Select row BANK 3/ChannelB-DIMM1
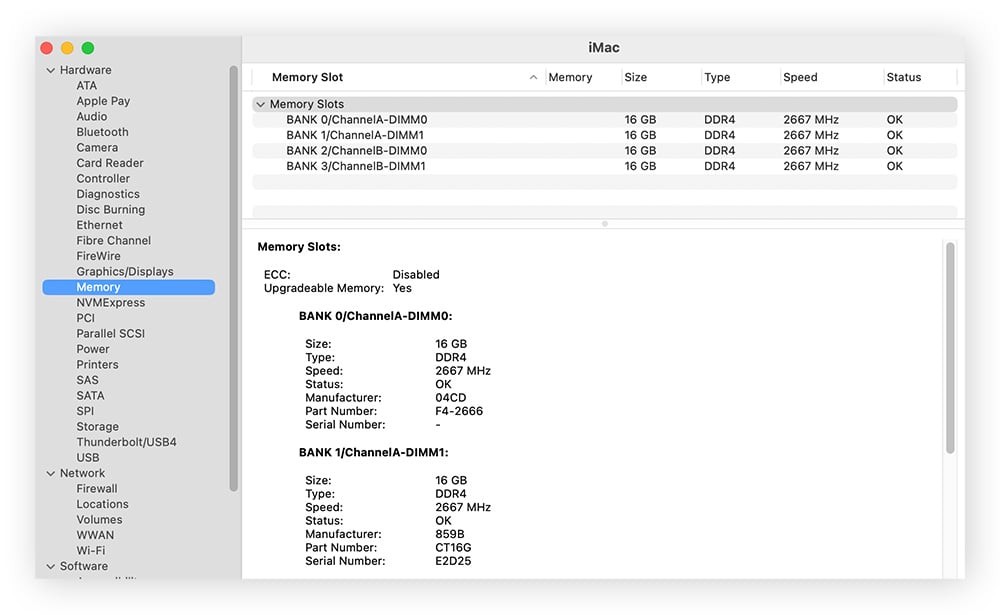This screenshot has height=615, width=1000. tap(605, 166)
